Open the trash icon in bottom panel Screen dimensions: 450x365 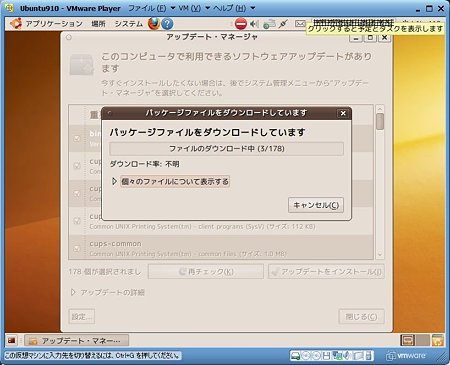coord(438,340)
